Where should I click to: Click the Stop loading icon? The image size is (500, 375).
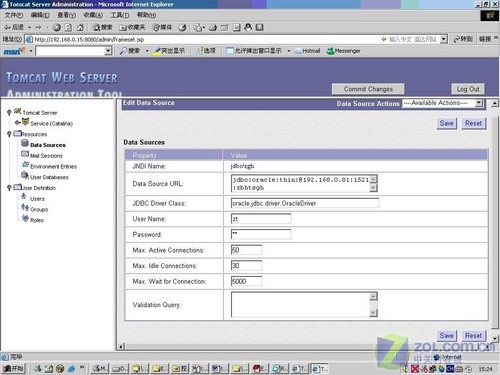pyautogui.click(x=57, y=27)
